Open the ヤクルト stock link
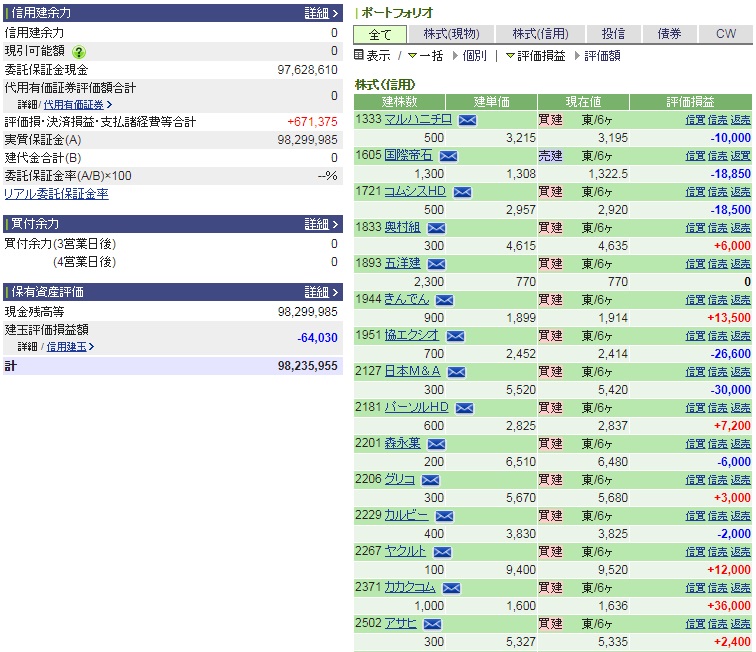 point(405,551)
